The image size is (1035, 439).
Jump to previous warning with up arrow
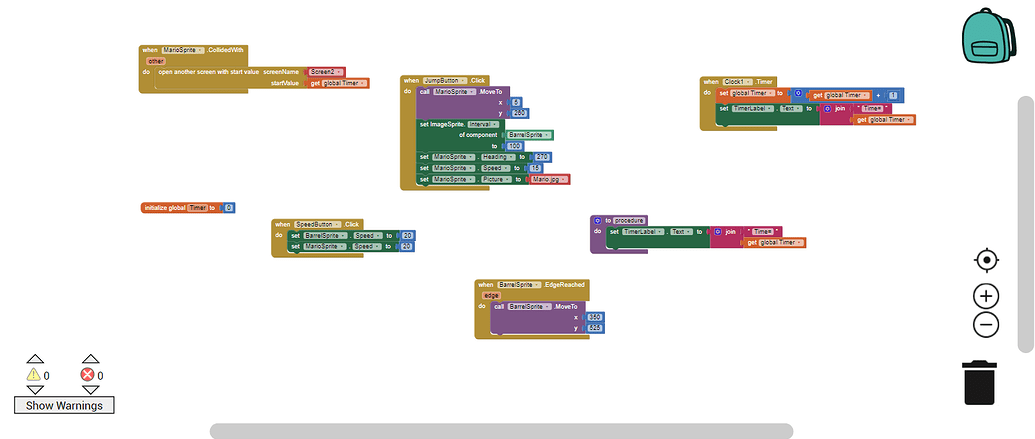(x=35, y=358)
